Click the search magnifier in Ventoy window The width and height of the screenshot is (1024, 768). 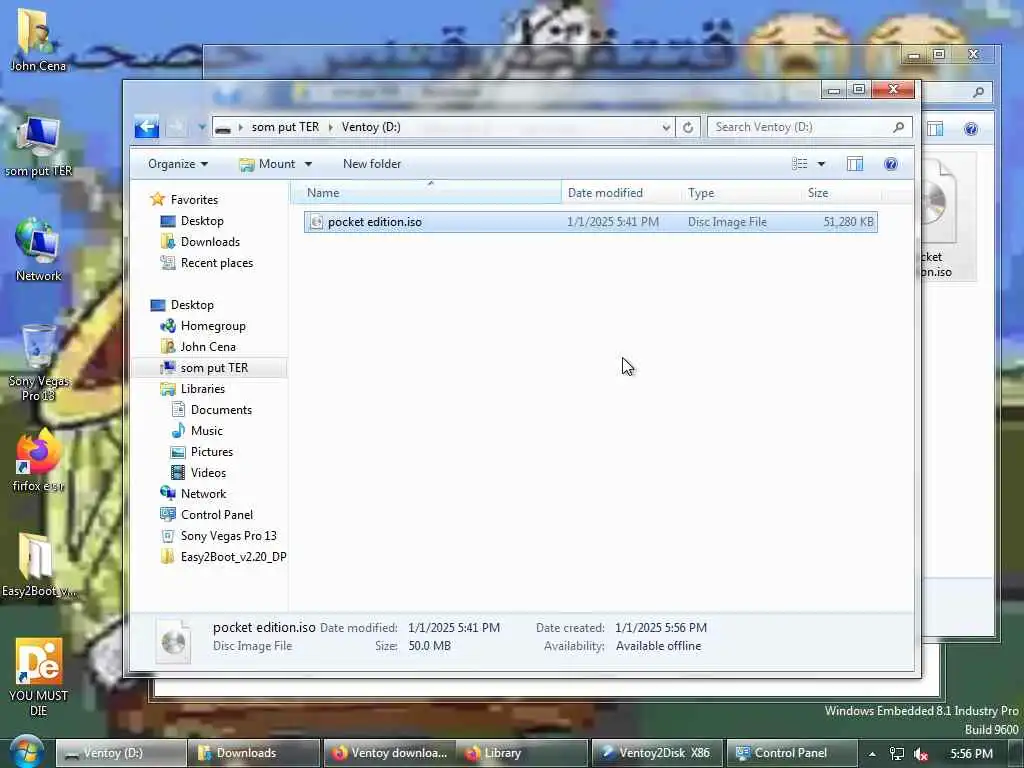click(899, 127)
